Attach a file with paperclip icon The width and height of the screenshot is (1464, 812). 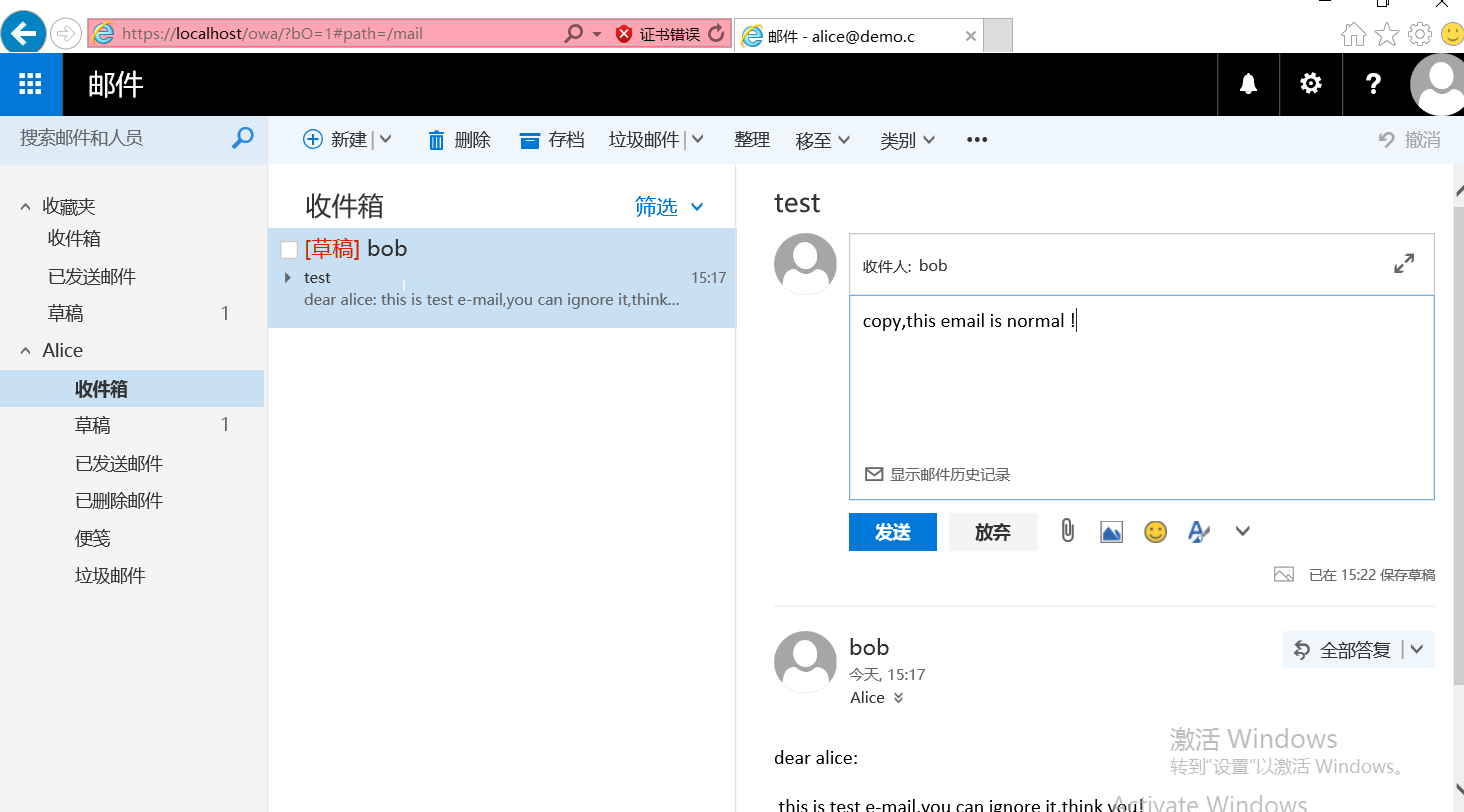coord(1067,531)
